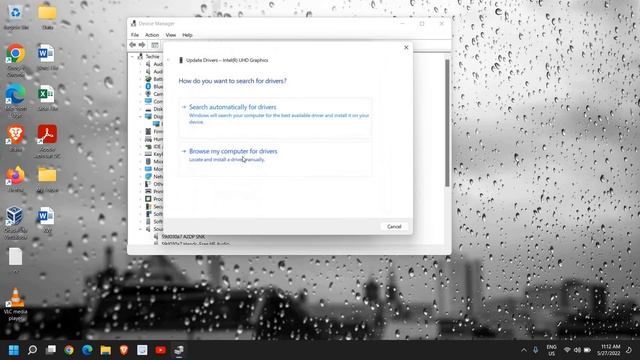Open YouTube app from the taskbar

click(x=160, y=350)
